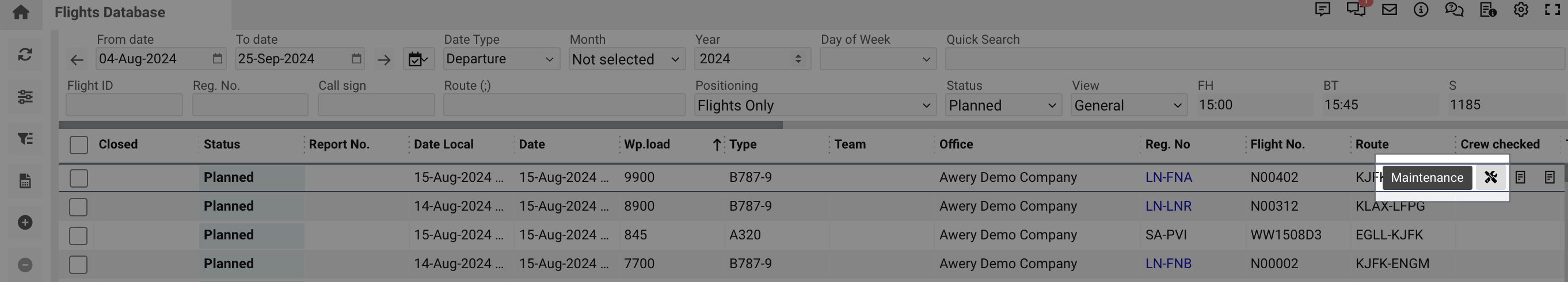Image resolution: width=1568 pixels, height=282 pixels.
Task: Open the Status dropdown showing Planned
Action: 1003,105
